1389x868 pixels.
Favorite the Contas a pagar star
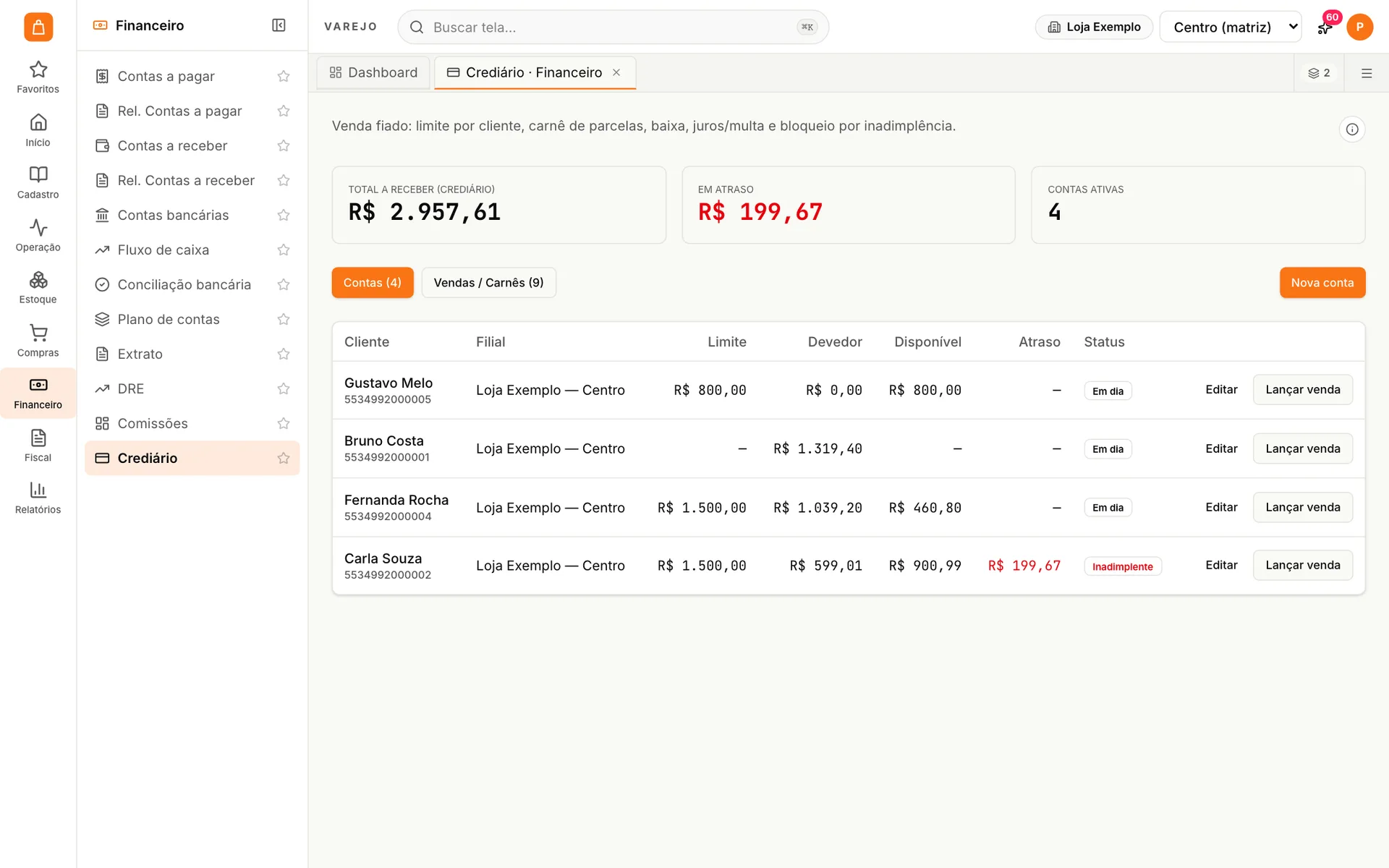(x=284, y=76)
